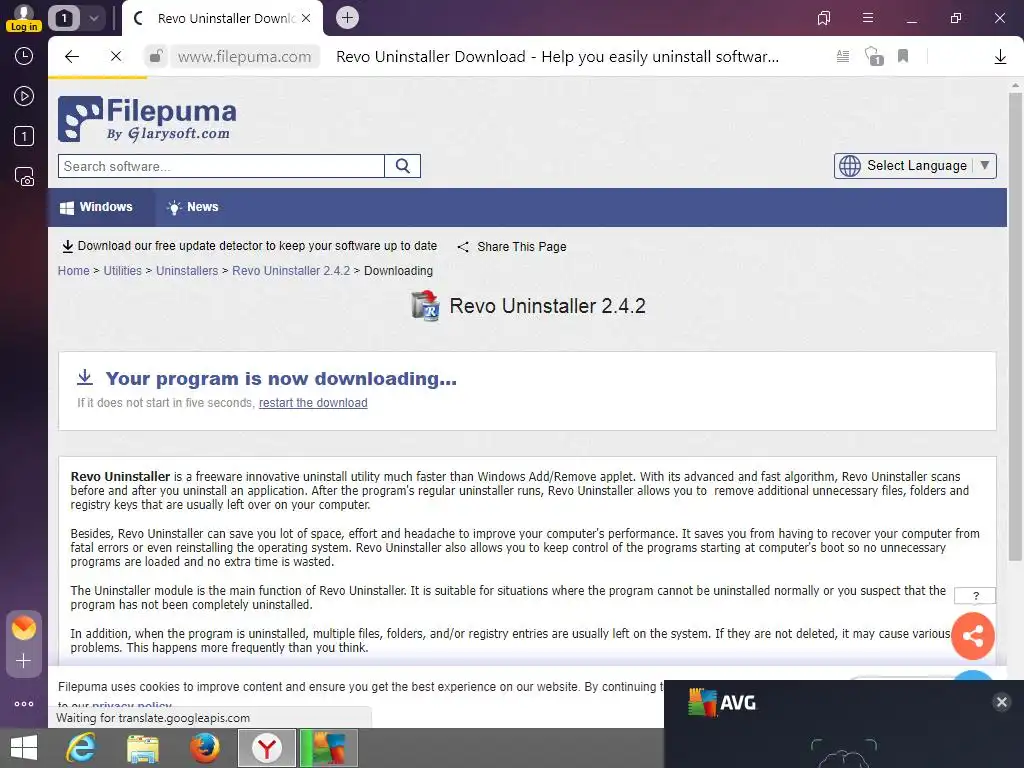
Task: Click the tab group counter button
Action: [x=64, y=18]
